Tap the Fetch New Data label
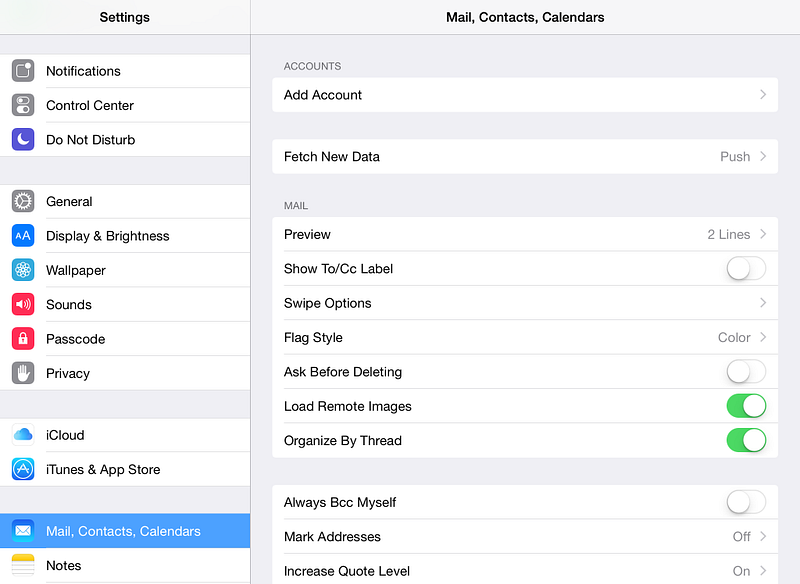Screen dimensions: 800x584 332,157
